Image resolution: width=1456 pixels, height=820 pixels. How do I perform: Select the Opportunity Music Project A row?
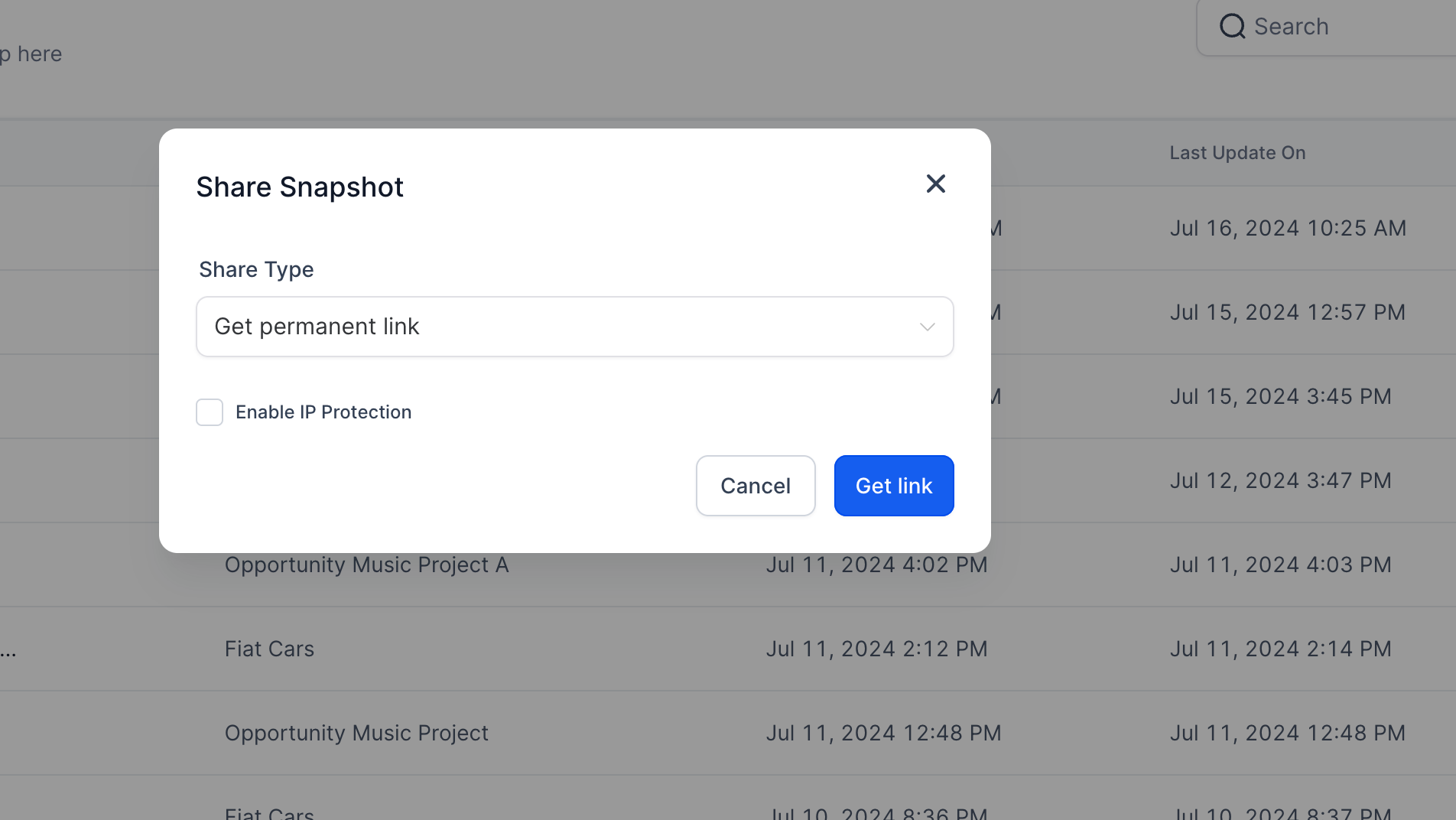(728, 565)
